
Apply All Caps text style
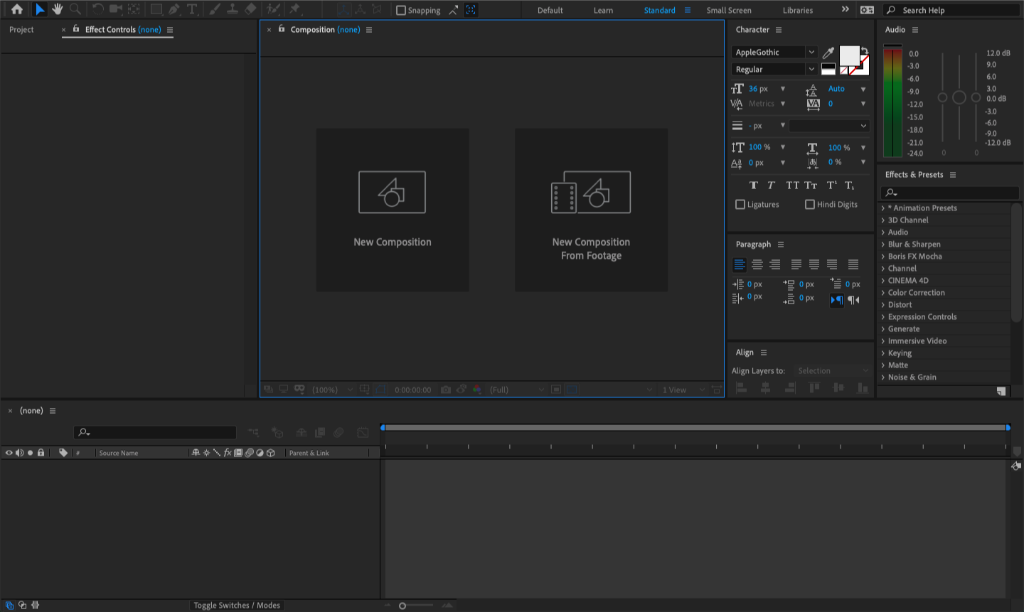click(x=792, y=185)
